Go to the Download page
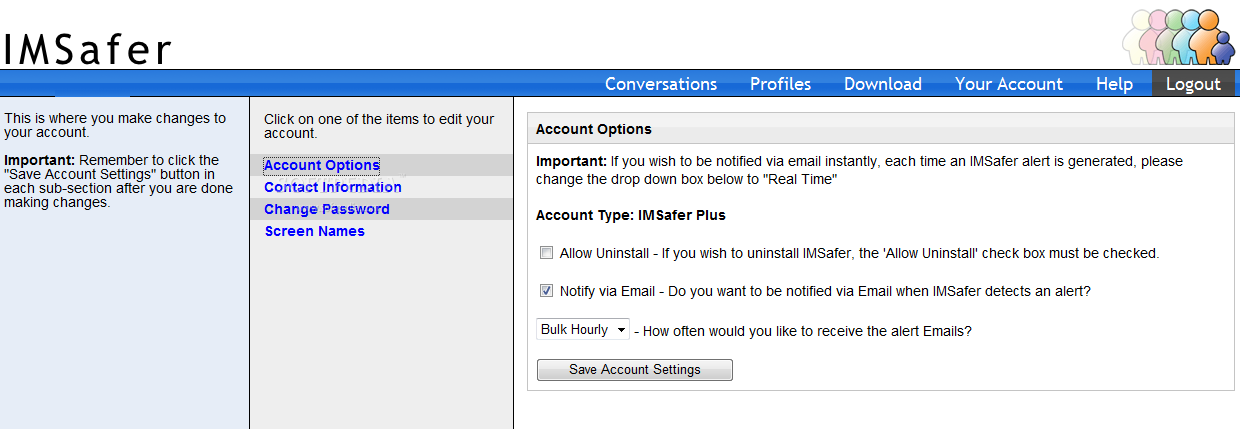The width and height of the screenshot is (1240, 429). (x=883, y=84)
